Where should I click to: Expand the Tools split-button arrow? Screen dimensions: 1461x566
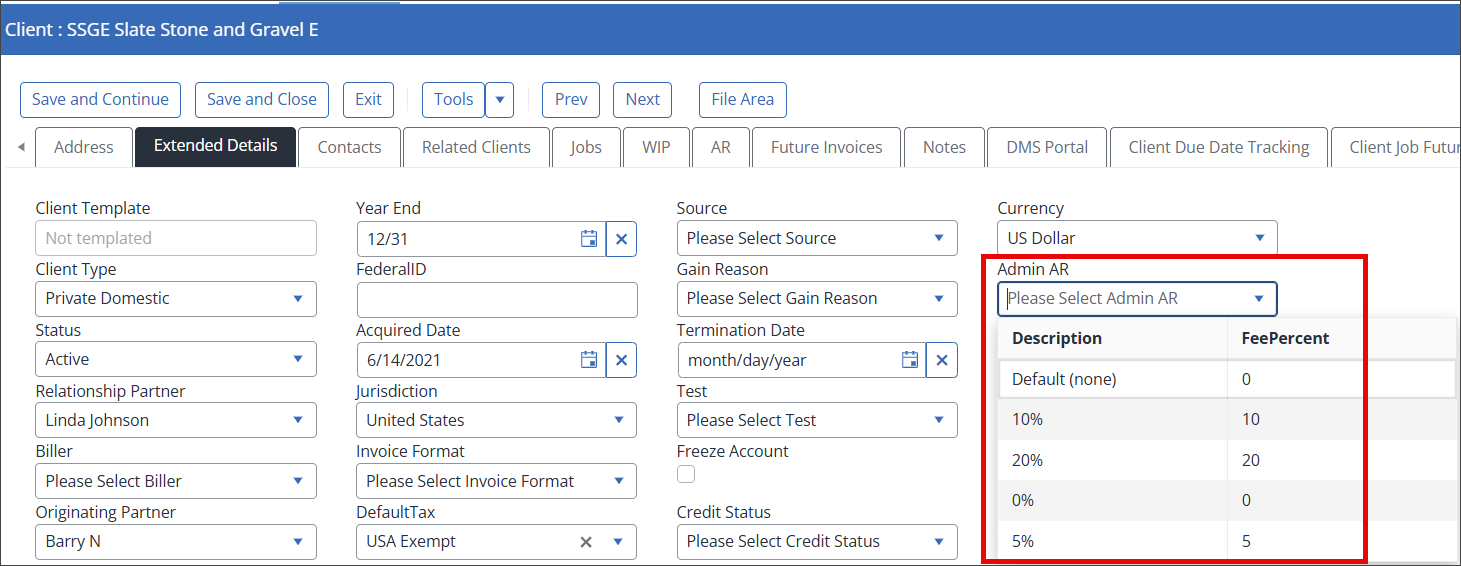point(499,100)
